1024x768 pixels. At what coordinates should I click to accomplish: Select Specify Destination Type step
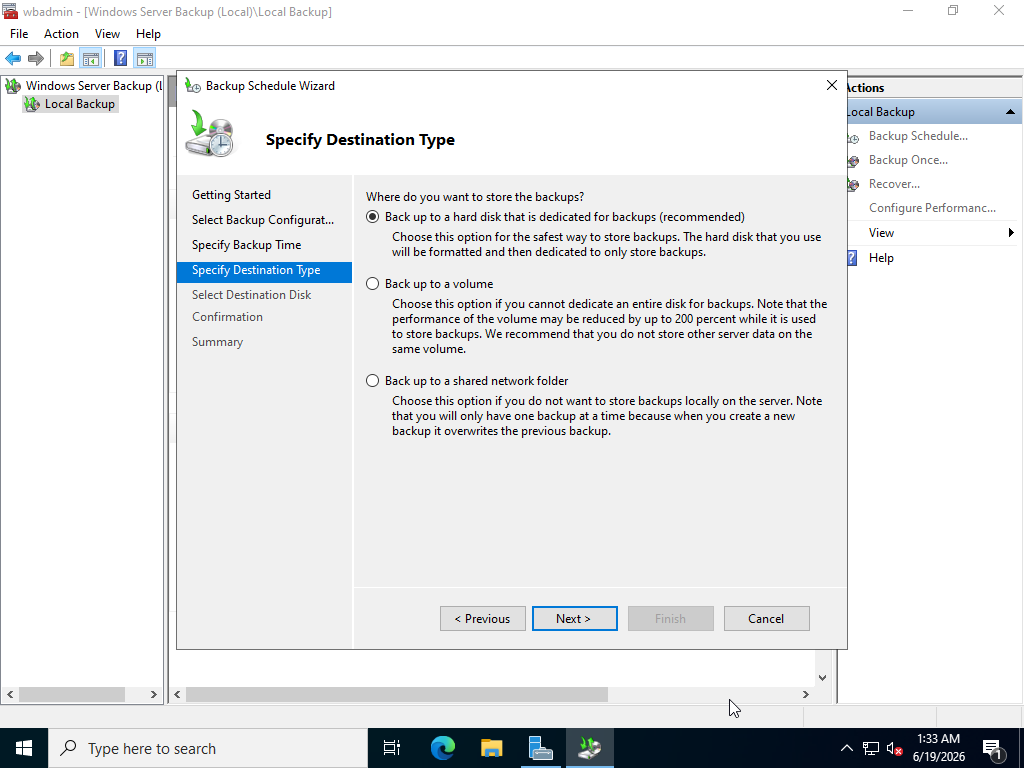click(264, 270)
